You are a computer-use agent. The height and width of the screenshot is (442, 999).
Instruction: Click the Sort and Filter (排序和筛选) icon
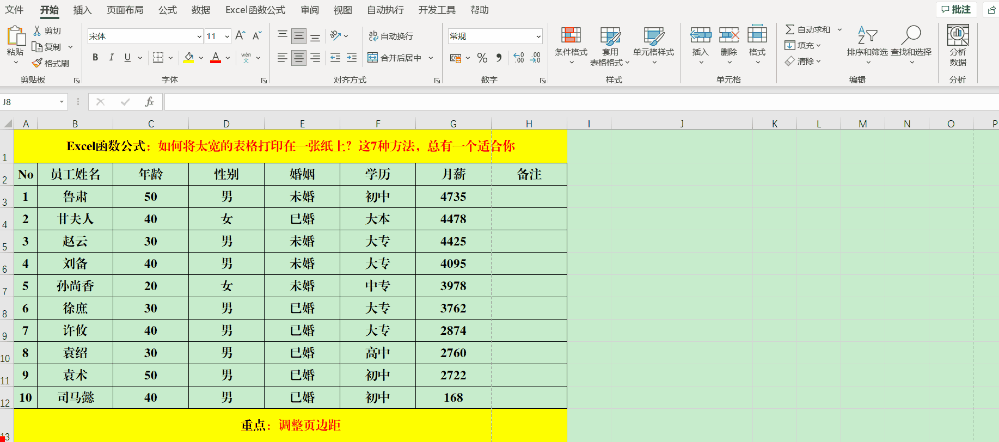[865, 38]
